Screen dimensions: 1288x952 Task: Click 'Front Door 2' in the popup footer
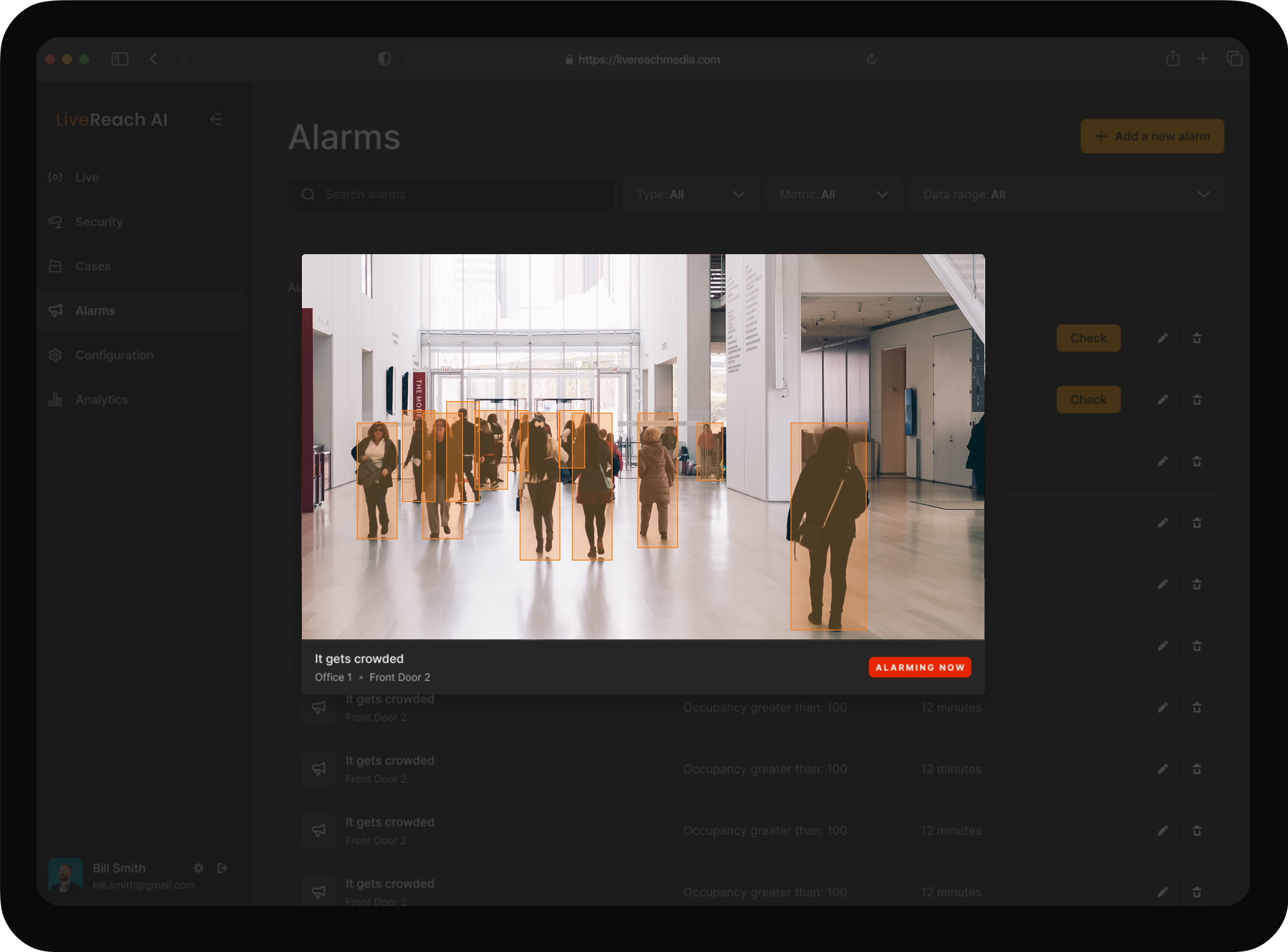coord(400,677)
